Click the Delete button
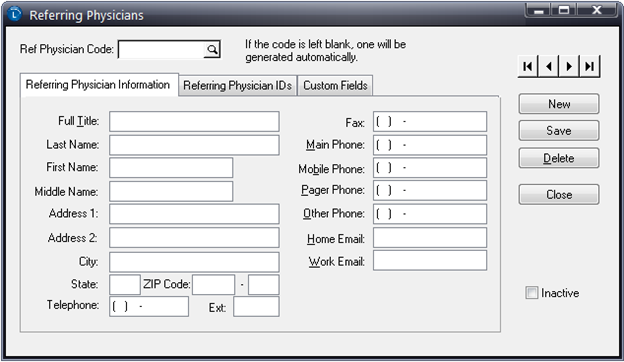Screen dimensions: 624x362 559,158
